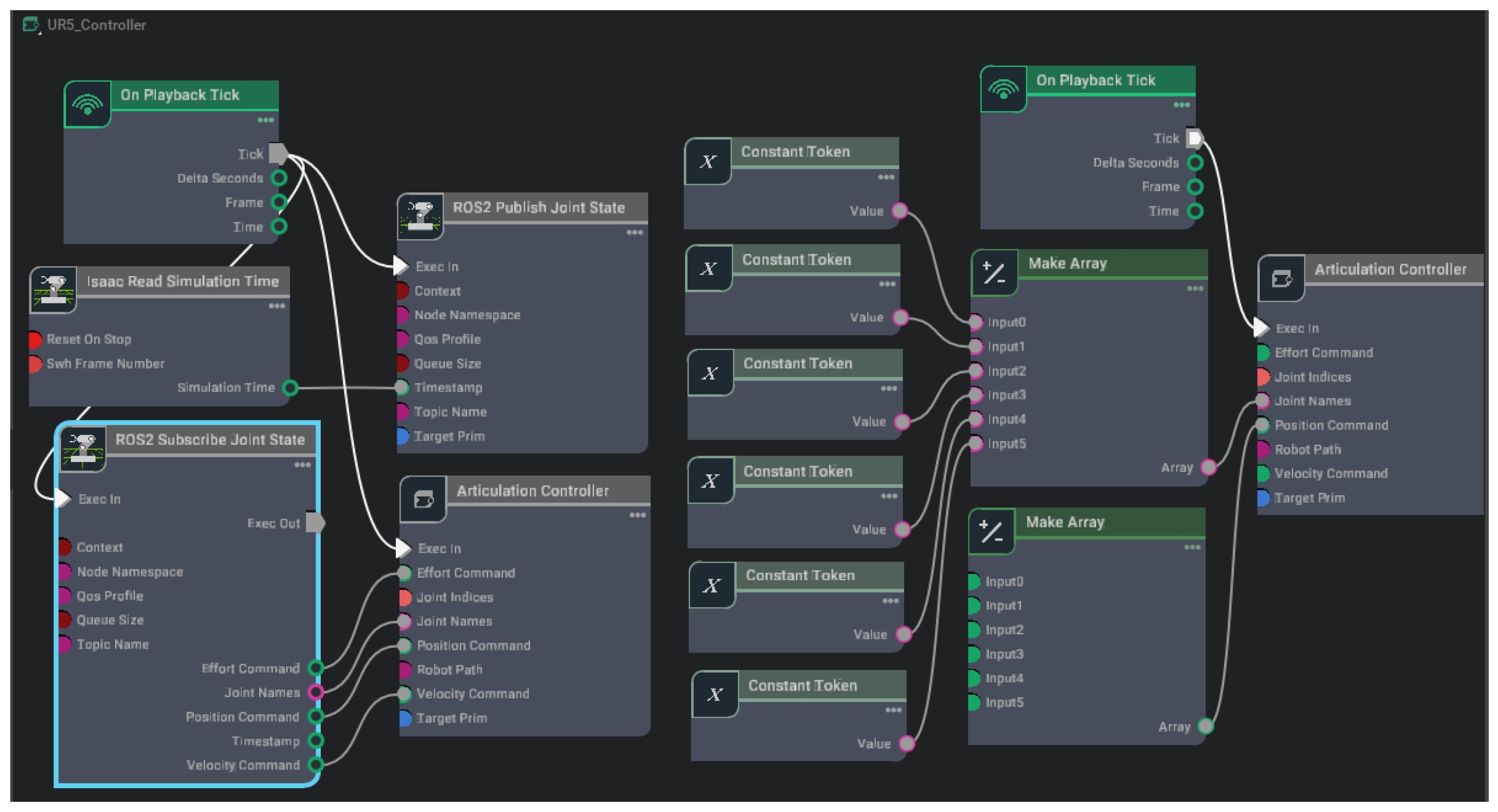1498x812 pixels.
Task: Expand the upper Make Array three-dot menu
Action: [1195, 288]
